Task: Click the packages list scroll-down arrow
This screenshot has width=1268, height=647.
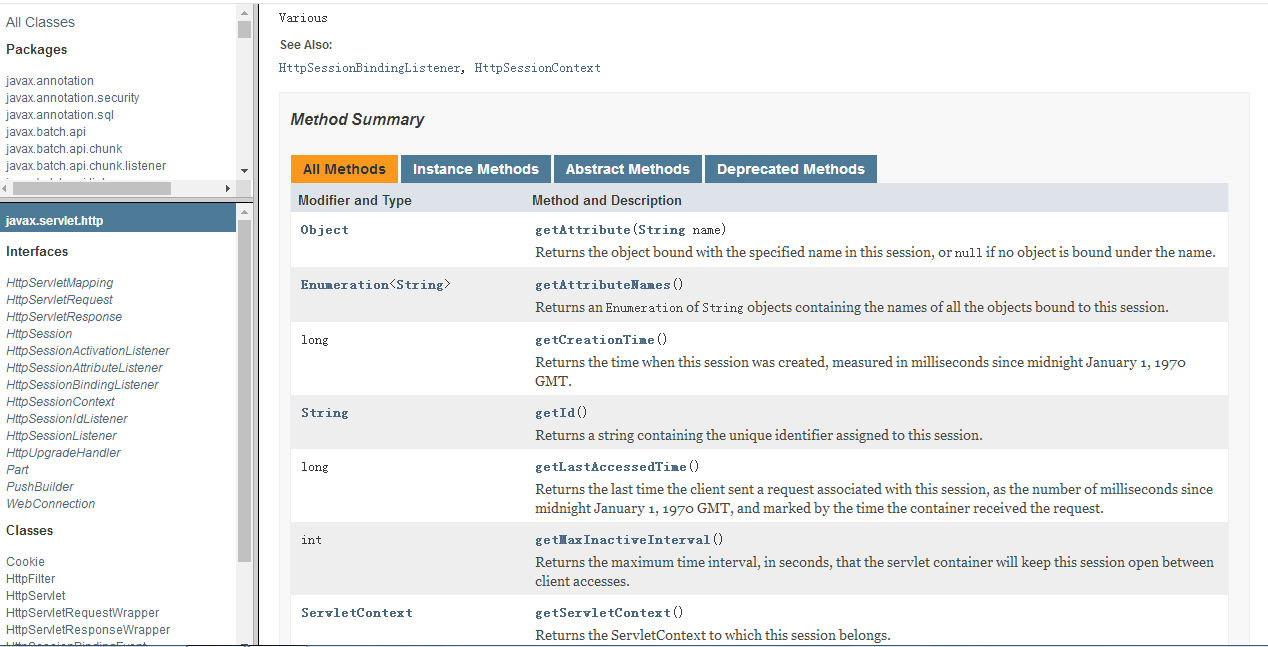Action: [244, 171]
